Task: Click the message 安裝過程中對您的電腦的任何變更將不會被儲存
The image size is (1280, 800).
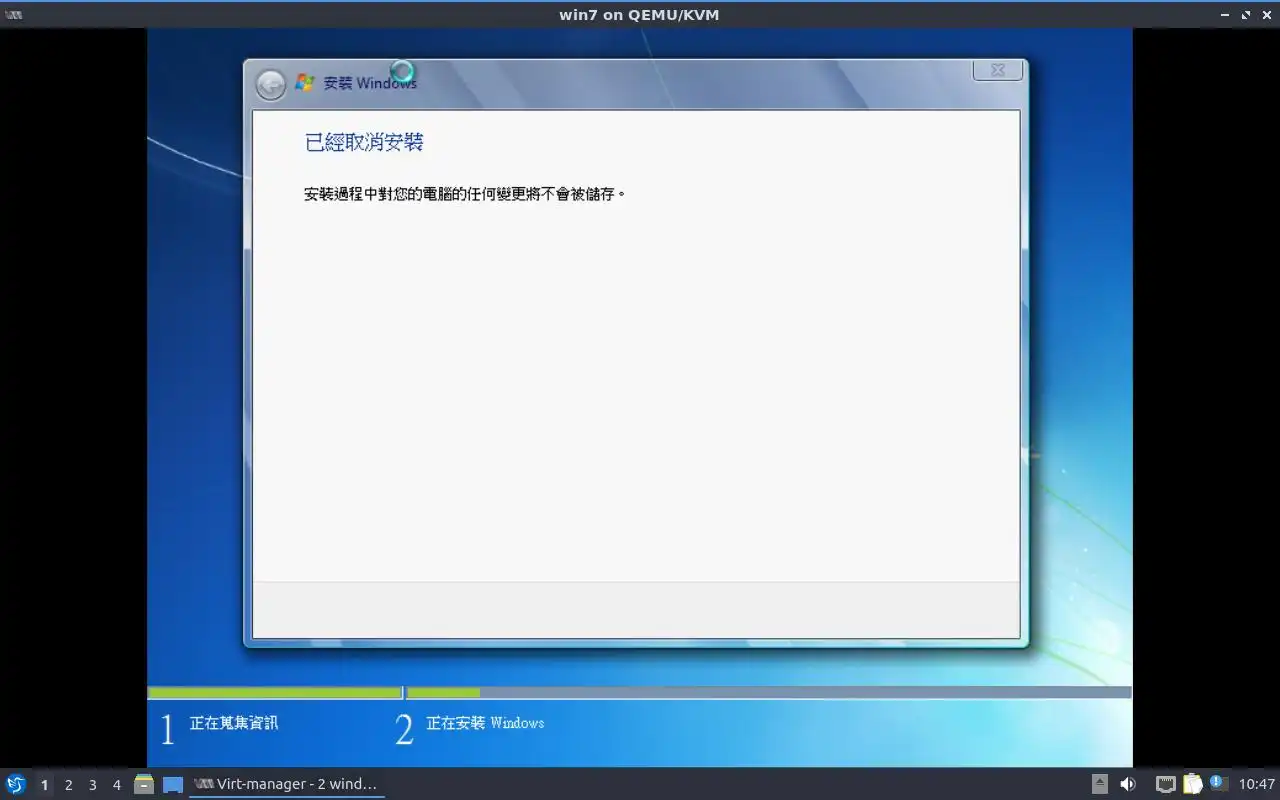Action: click(x=465, y=194)
